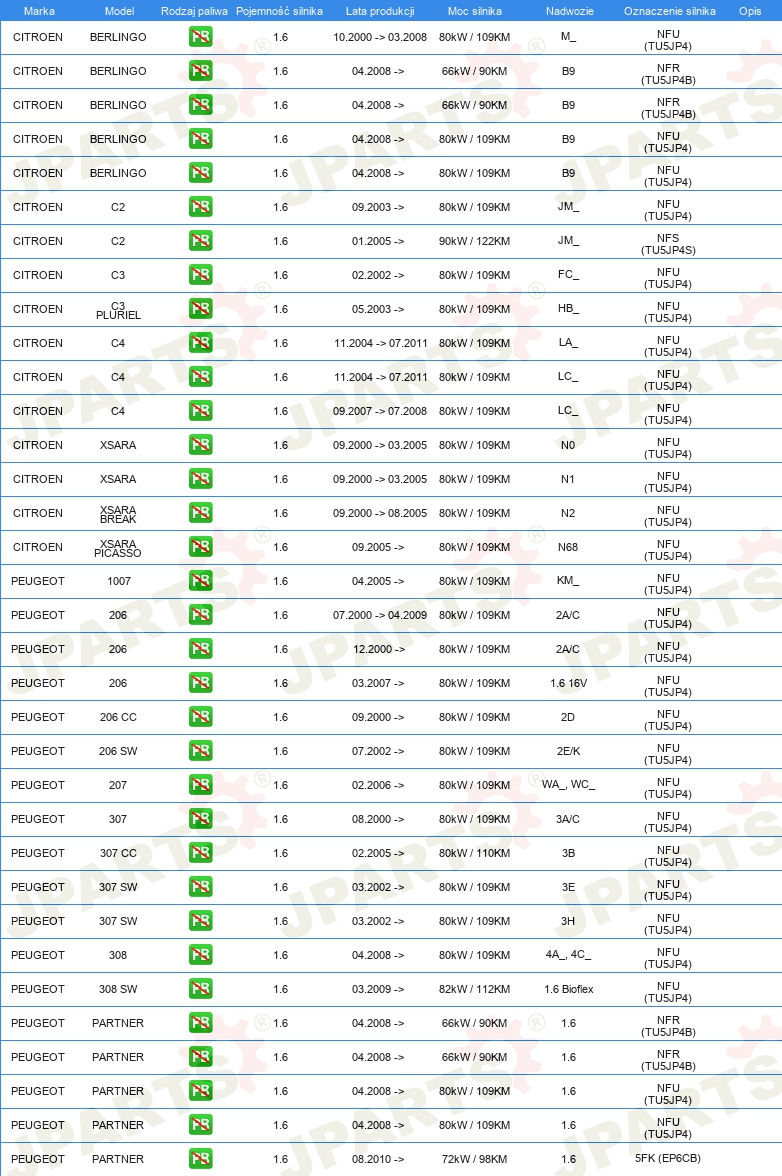
Task: Select the WA_, WC_ body code
Action: click(x=568, y=784)
